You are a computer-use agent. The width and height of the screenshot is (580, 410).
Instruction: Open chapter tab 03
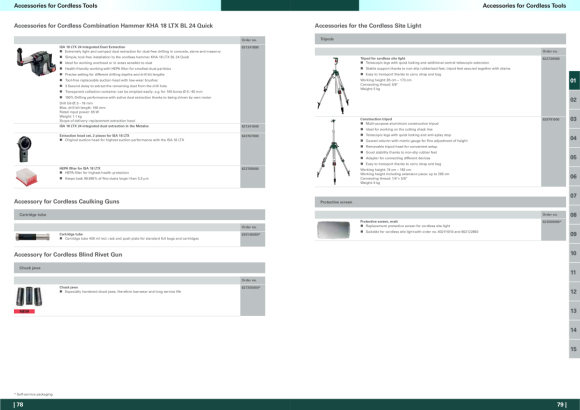click(574, 119)
